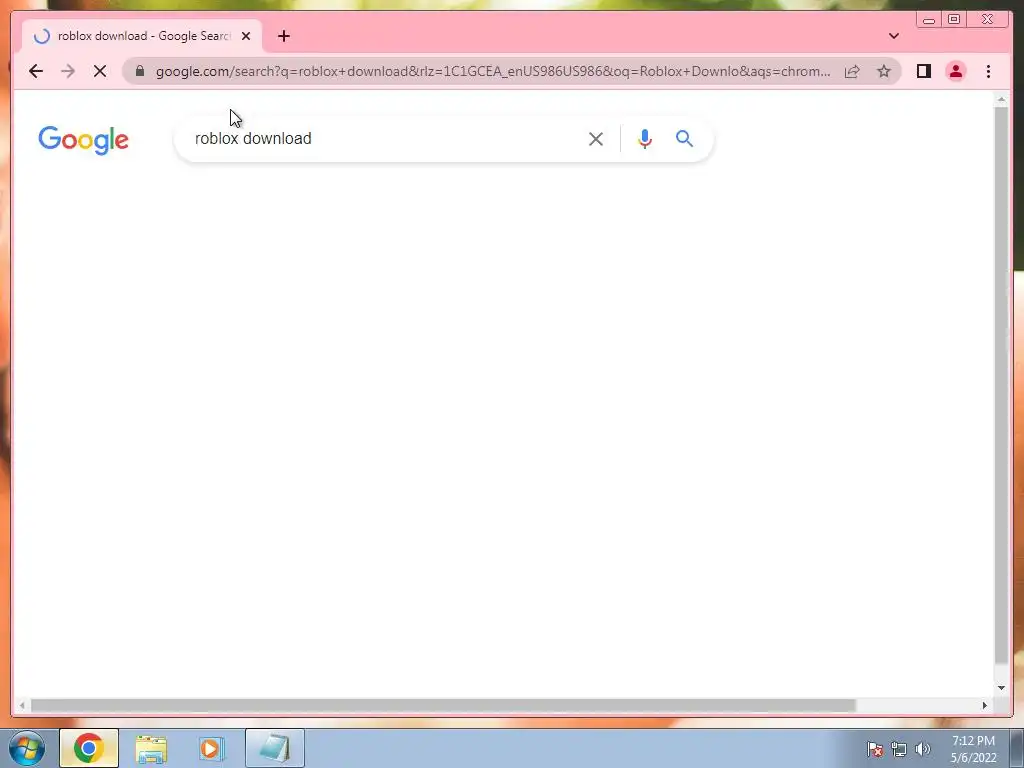Screen dimensions: 1024x768
Task: Click into the roblox download search field
Action: [385, 138]
